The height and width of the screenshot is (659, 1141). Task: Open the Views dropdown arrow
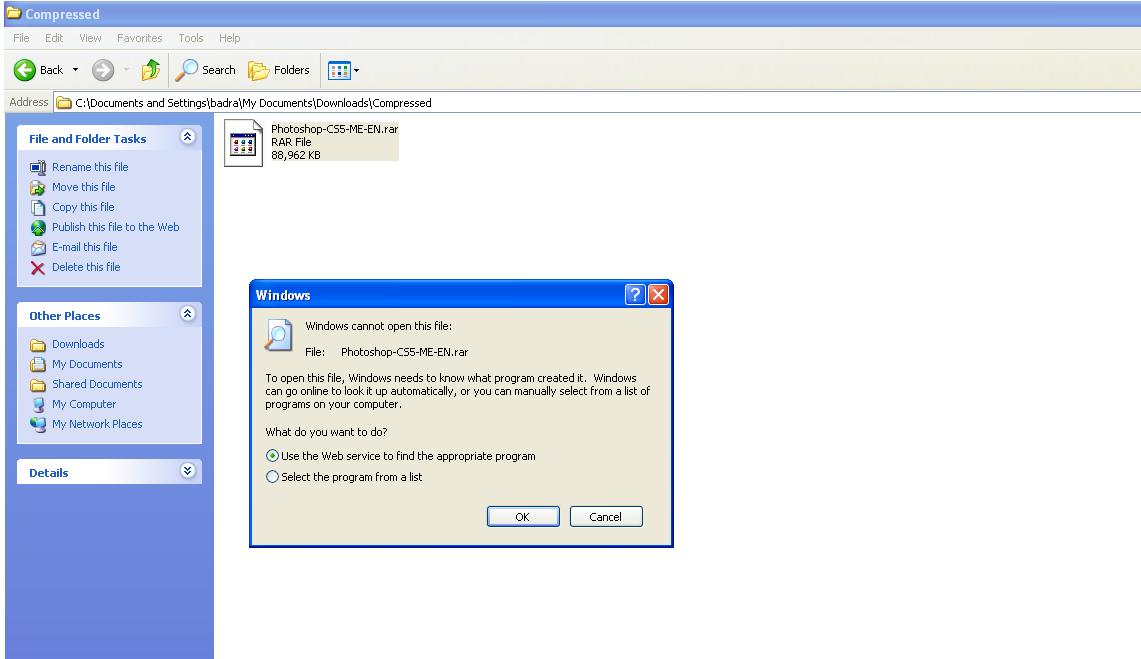coord(357,71)
